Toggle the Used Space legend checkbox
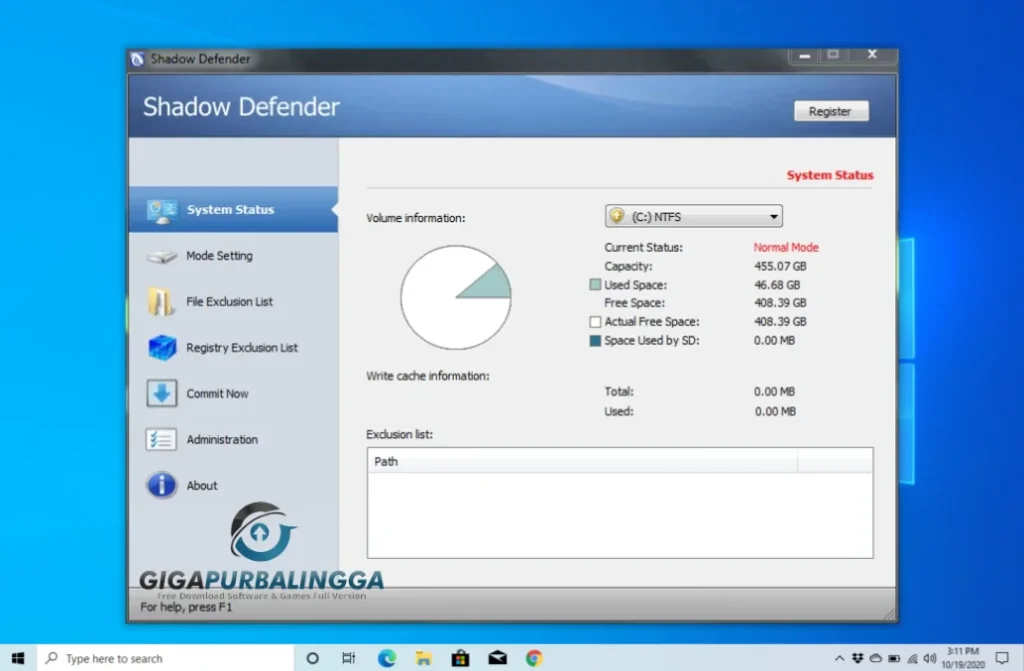 tap(597, 284)
